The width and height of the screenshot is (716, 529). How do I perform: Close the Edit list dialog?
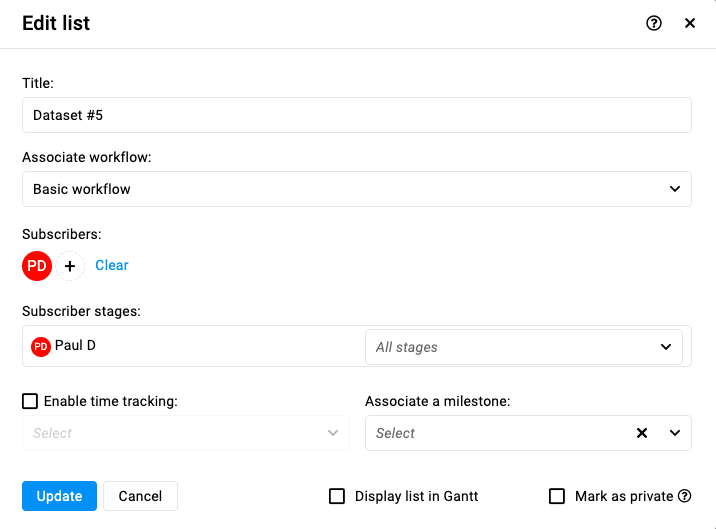pos(690,23)
